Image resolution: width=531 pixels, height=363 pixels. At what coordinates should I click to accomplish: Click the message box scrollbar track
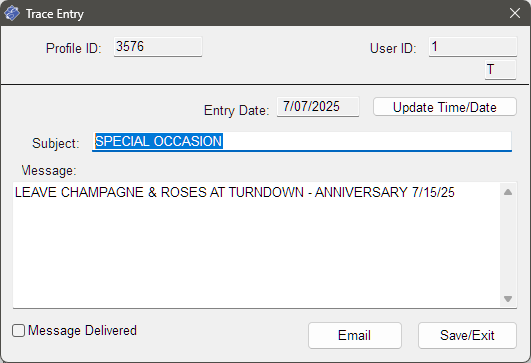(x=508, y=245)
